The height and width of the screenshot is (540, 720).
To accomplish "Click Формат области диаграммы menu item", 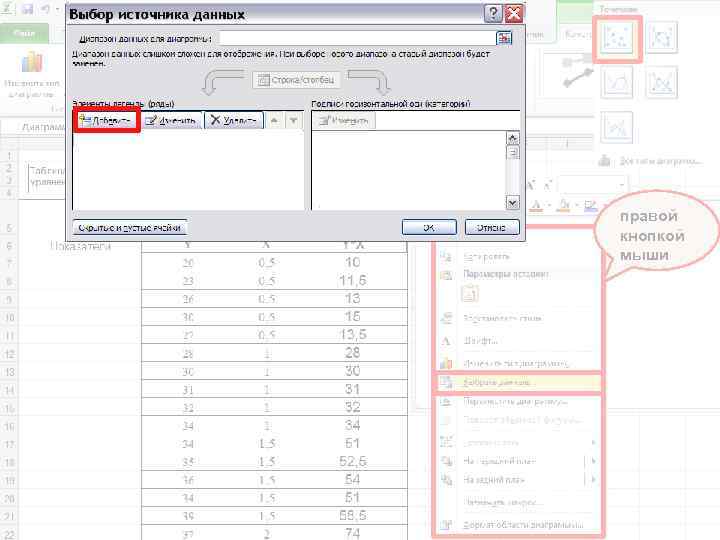I will tap(517, 524).
